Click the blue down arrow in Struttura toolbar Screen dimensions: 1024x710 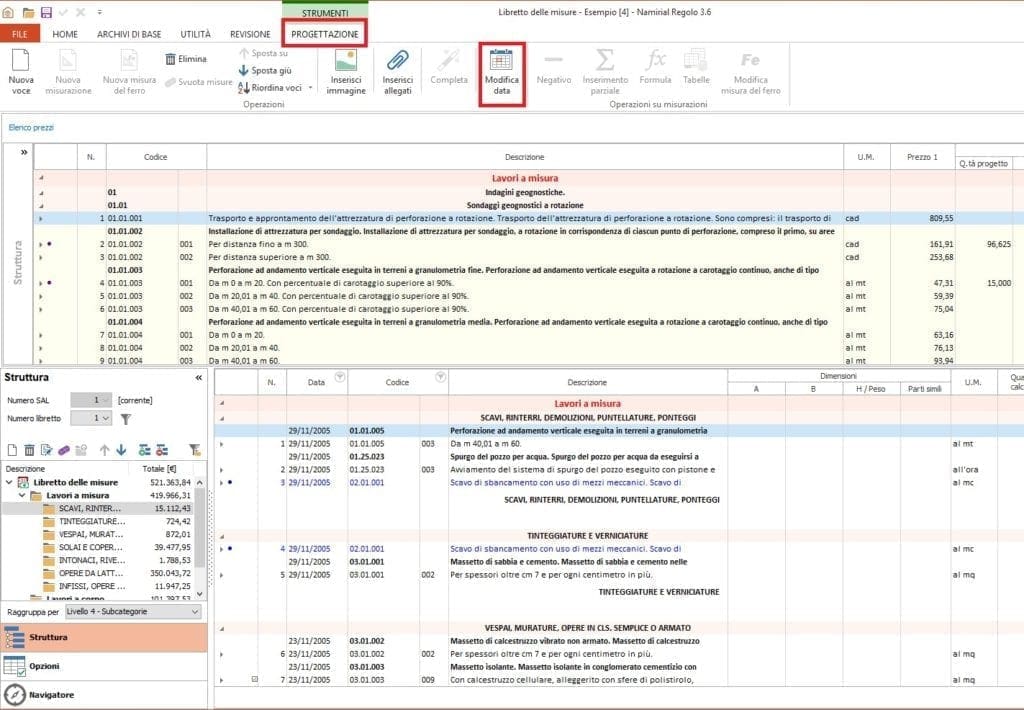(121, 450)
